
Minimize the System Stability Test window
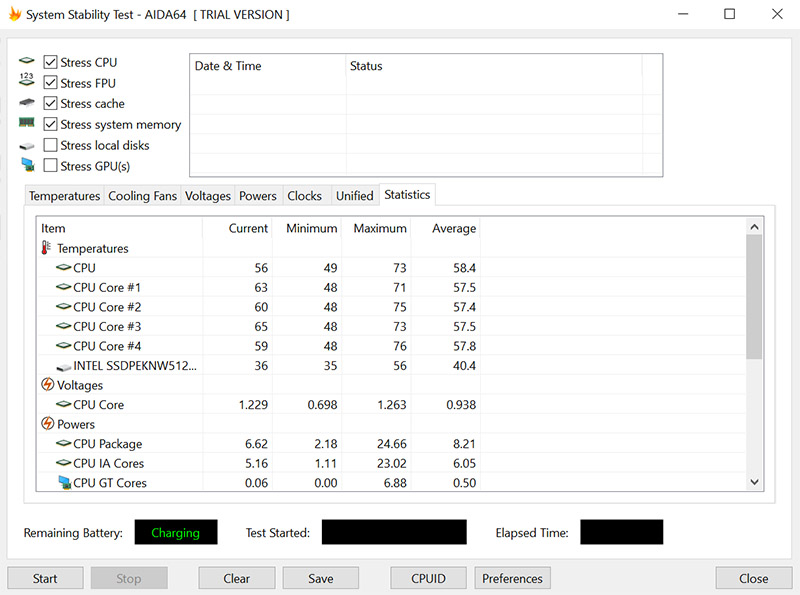tap(683, 14)
